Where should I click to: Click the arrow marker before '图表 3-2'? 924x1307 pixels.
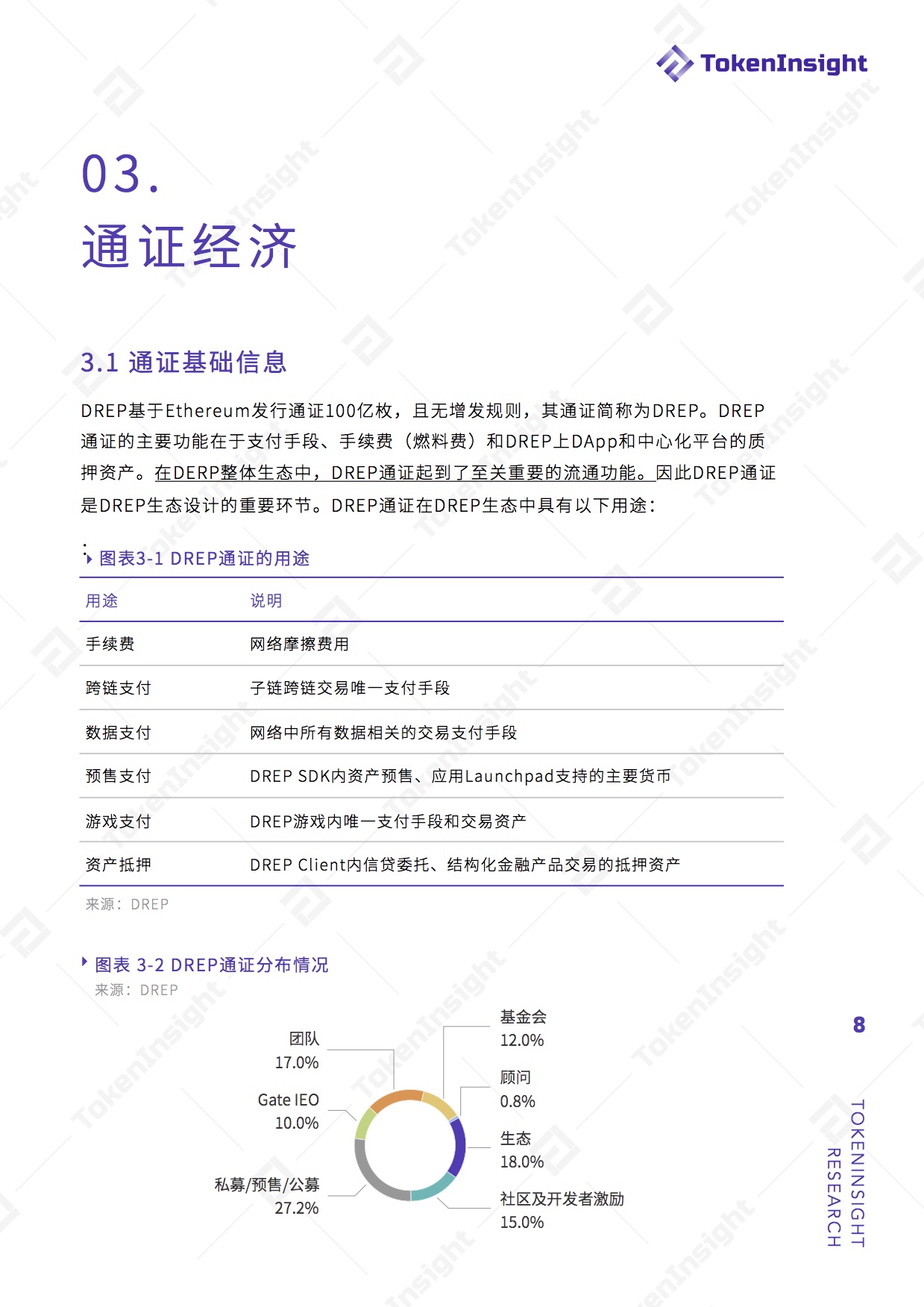tap(84, 962)
